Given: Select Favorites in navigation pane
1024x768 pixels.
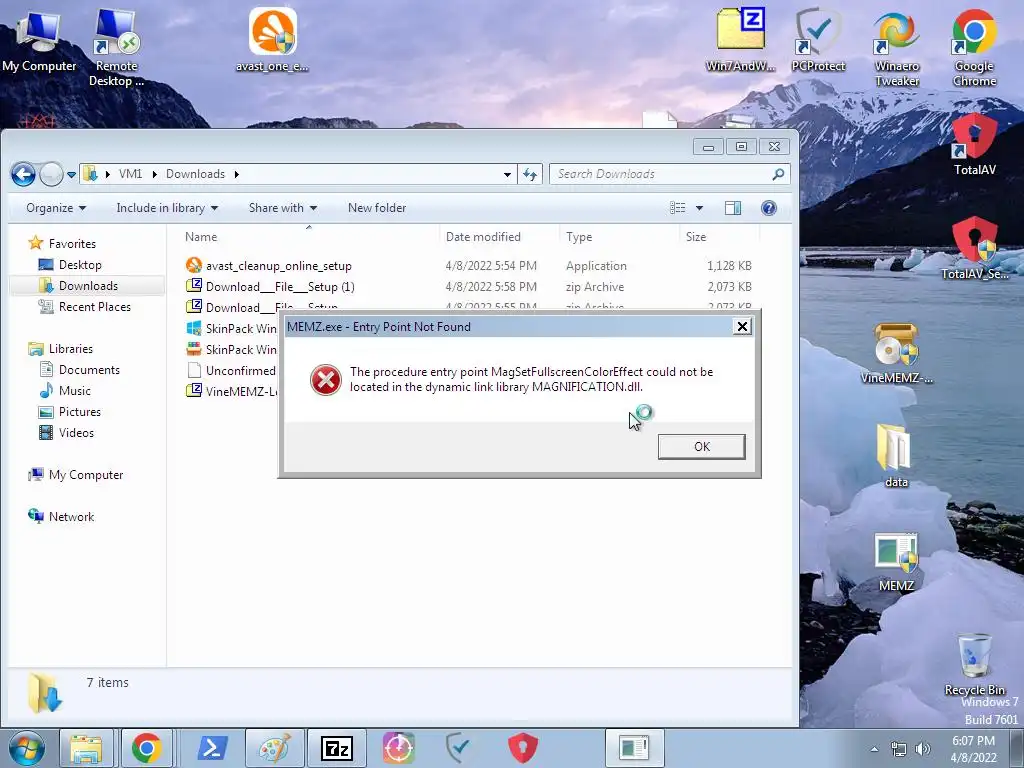Looking at the screenshot, I should (x=72, y=244).
